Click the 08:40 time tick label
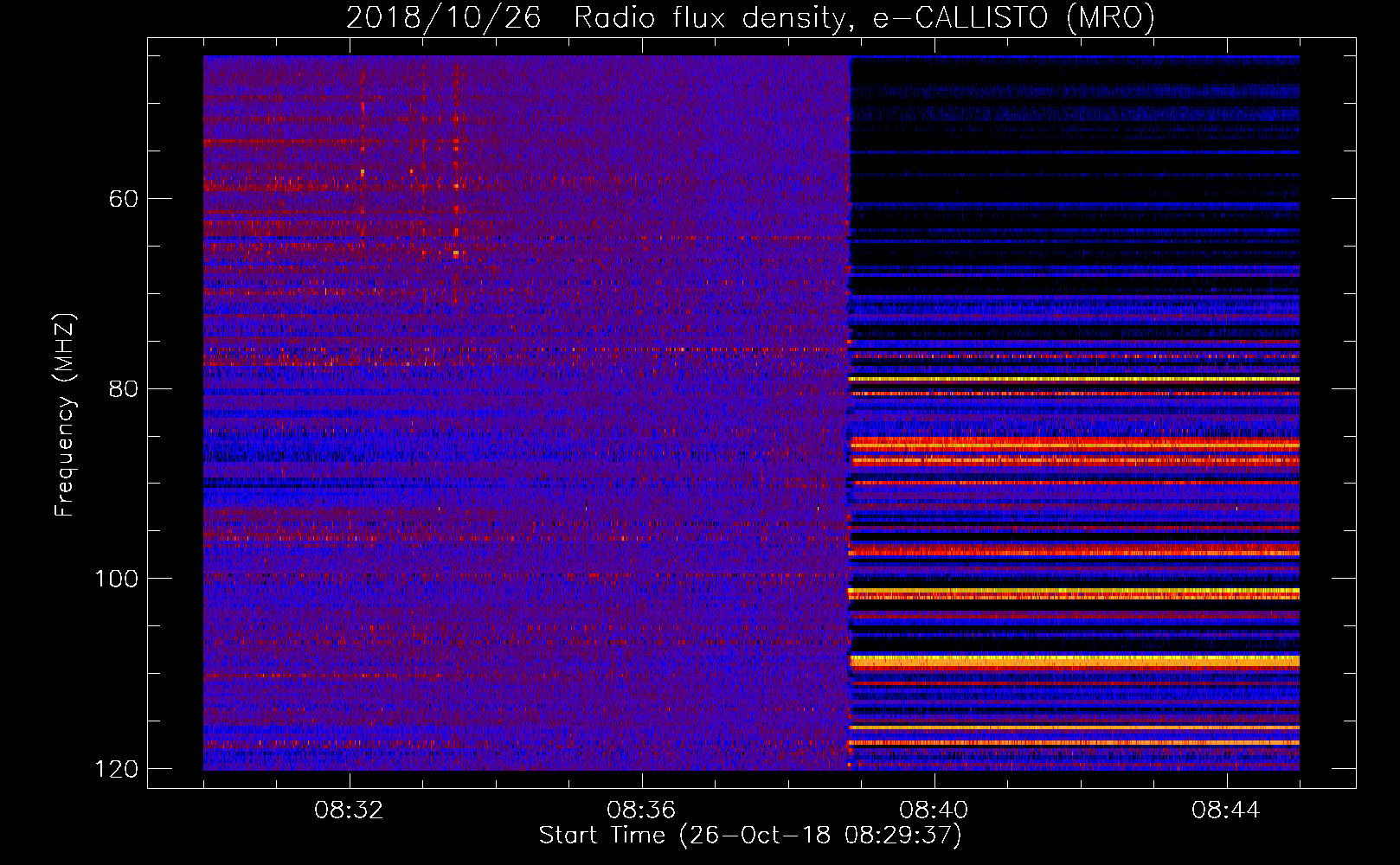 click(934, 811)
